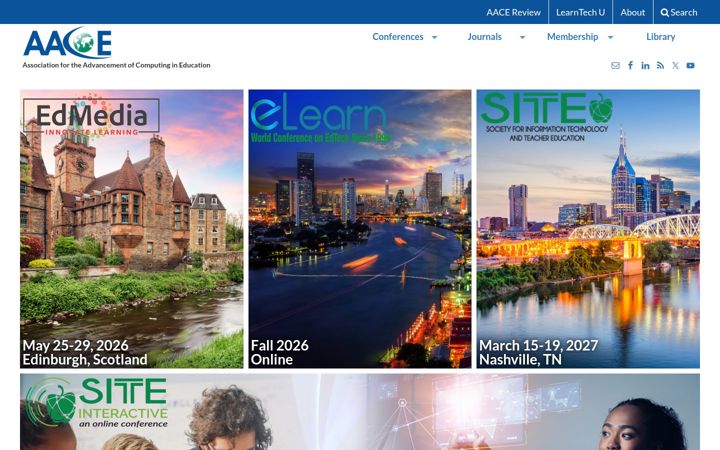This screenshot has width=720, height=450.
Task: Open the SITE Interactive online conference banner
Action: click(x=360, y=412)
